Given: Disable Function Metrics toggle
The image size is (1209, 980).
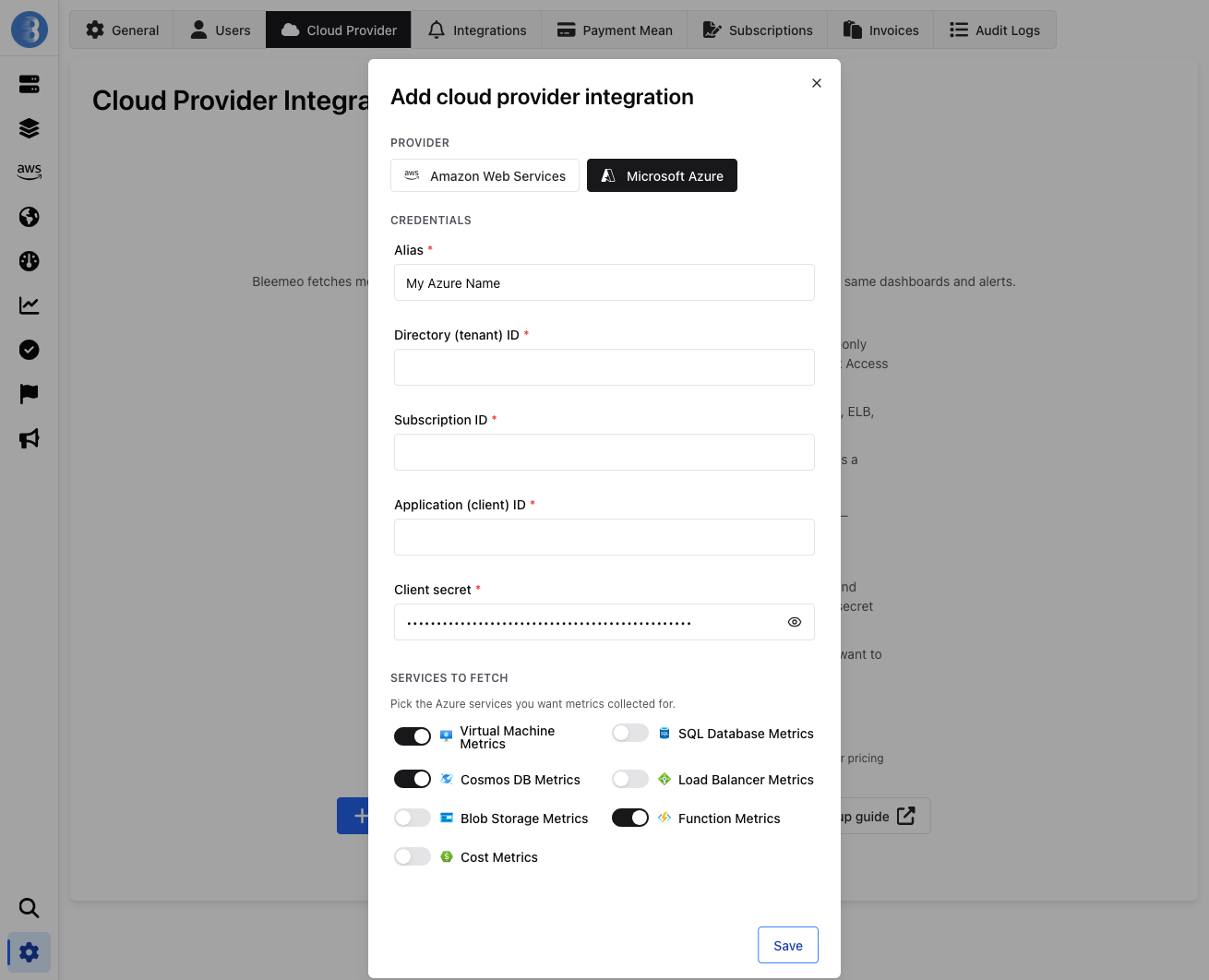Looking at the screenshot, I should [x=630, y=818].
